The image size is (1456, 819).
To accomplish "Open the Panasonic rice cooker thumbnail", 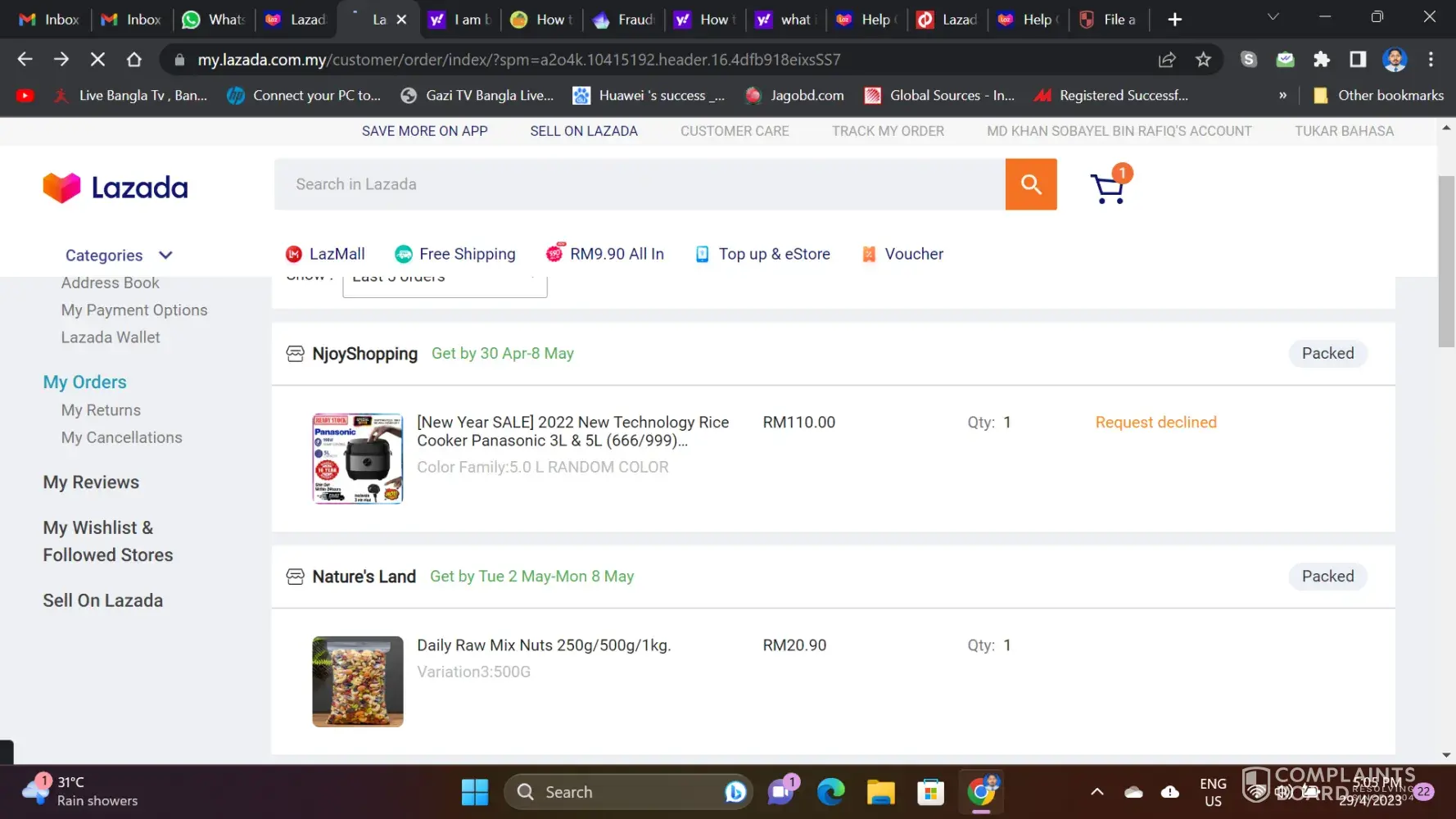I will (358, 459).
